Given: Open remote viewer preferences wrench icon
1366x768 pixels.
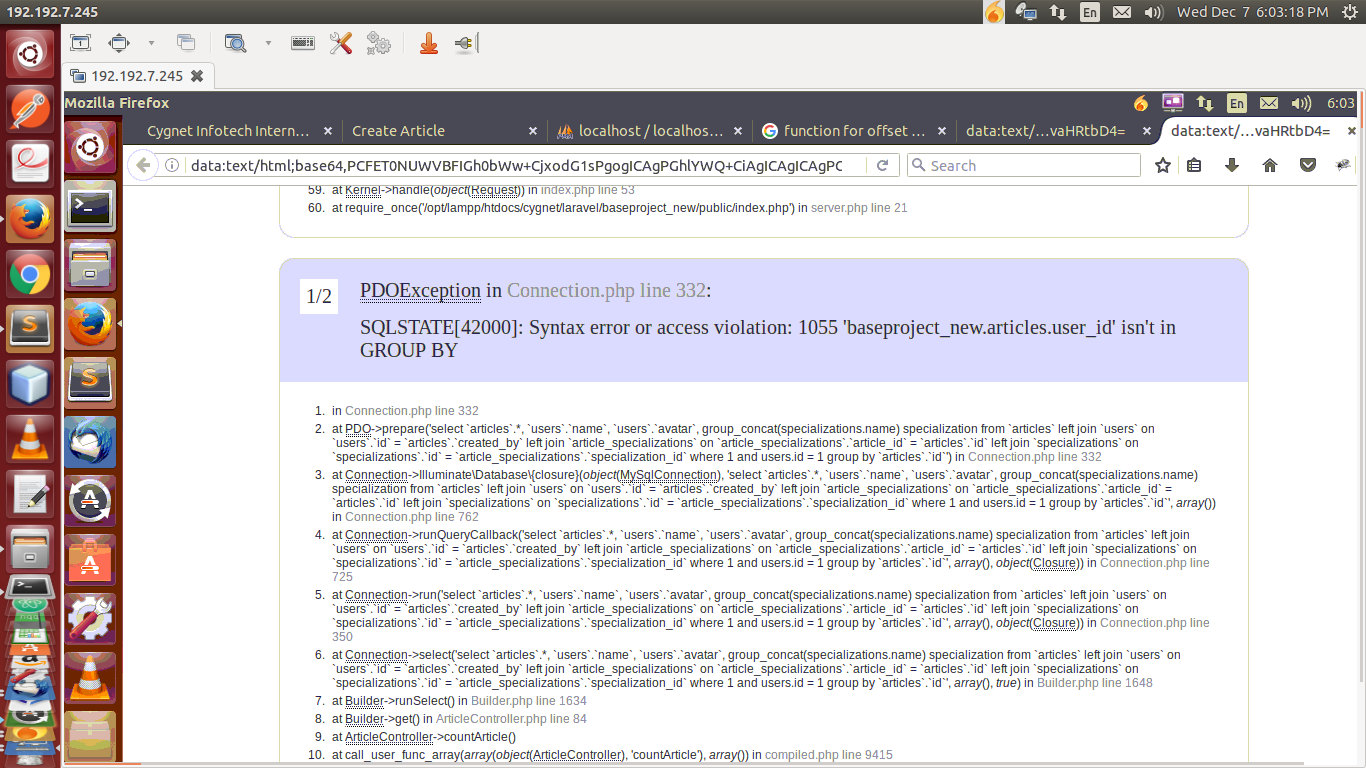Looking at the screenshot, I should click(341, 43).
